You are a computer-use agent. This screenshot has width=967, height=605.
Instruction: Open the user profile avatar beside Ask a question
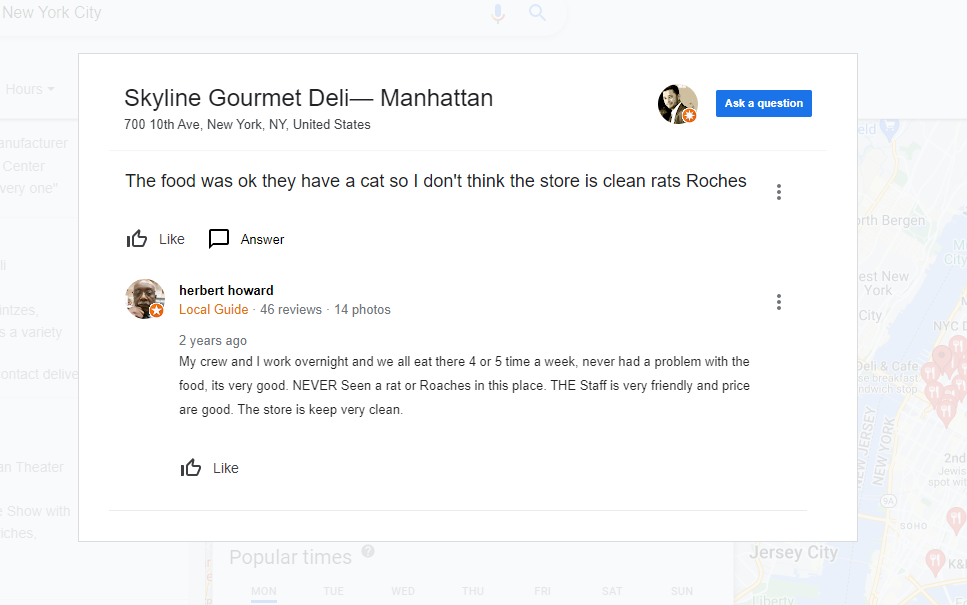click(678, 104)
